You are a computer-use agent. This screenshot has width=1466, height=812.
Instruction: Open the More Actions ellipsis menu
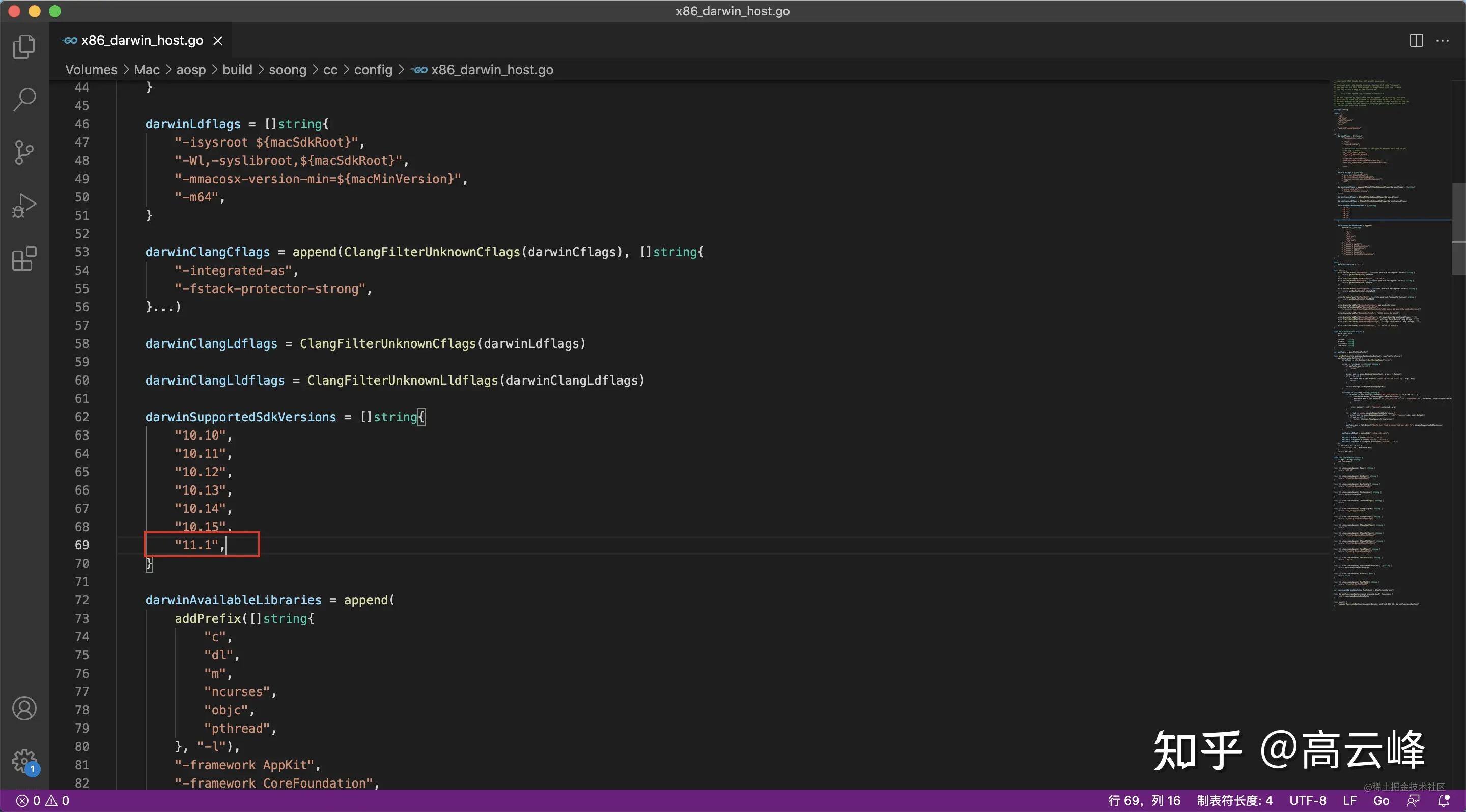point(1443,40)
